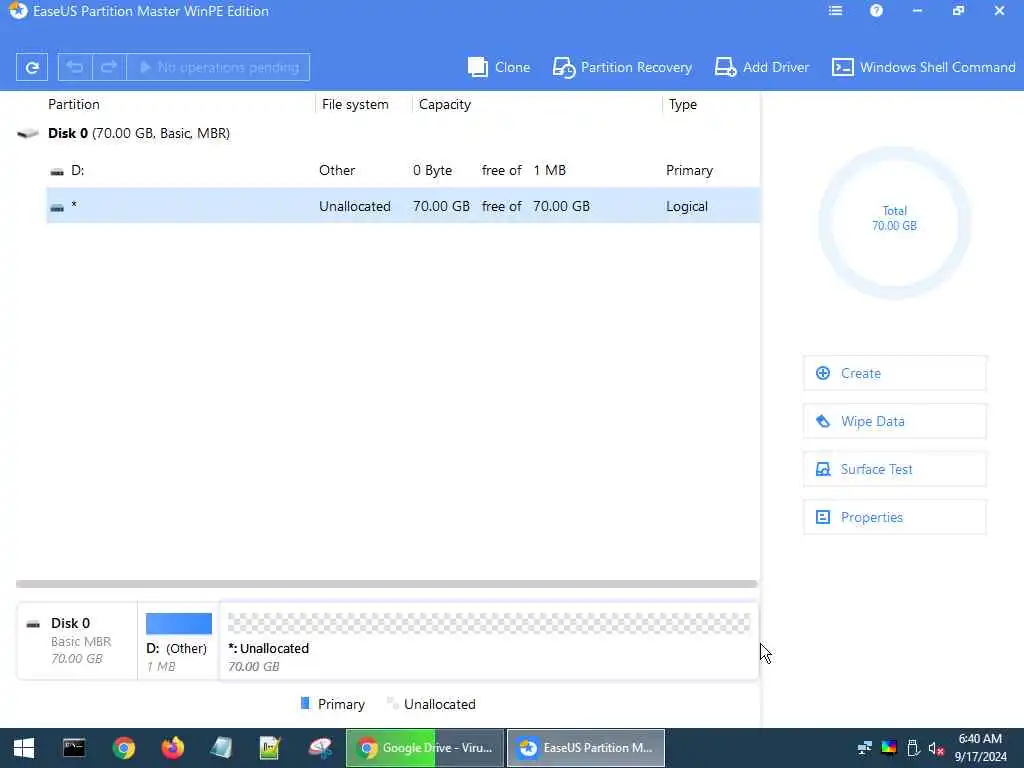Open the Help question mark icon
Screen dimensions: 1024x768
click(x=876, y=10)
